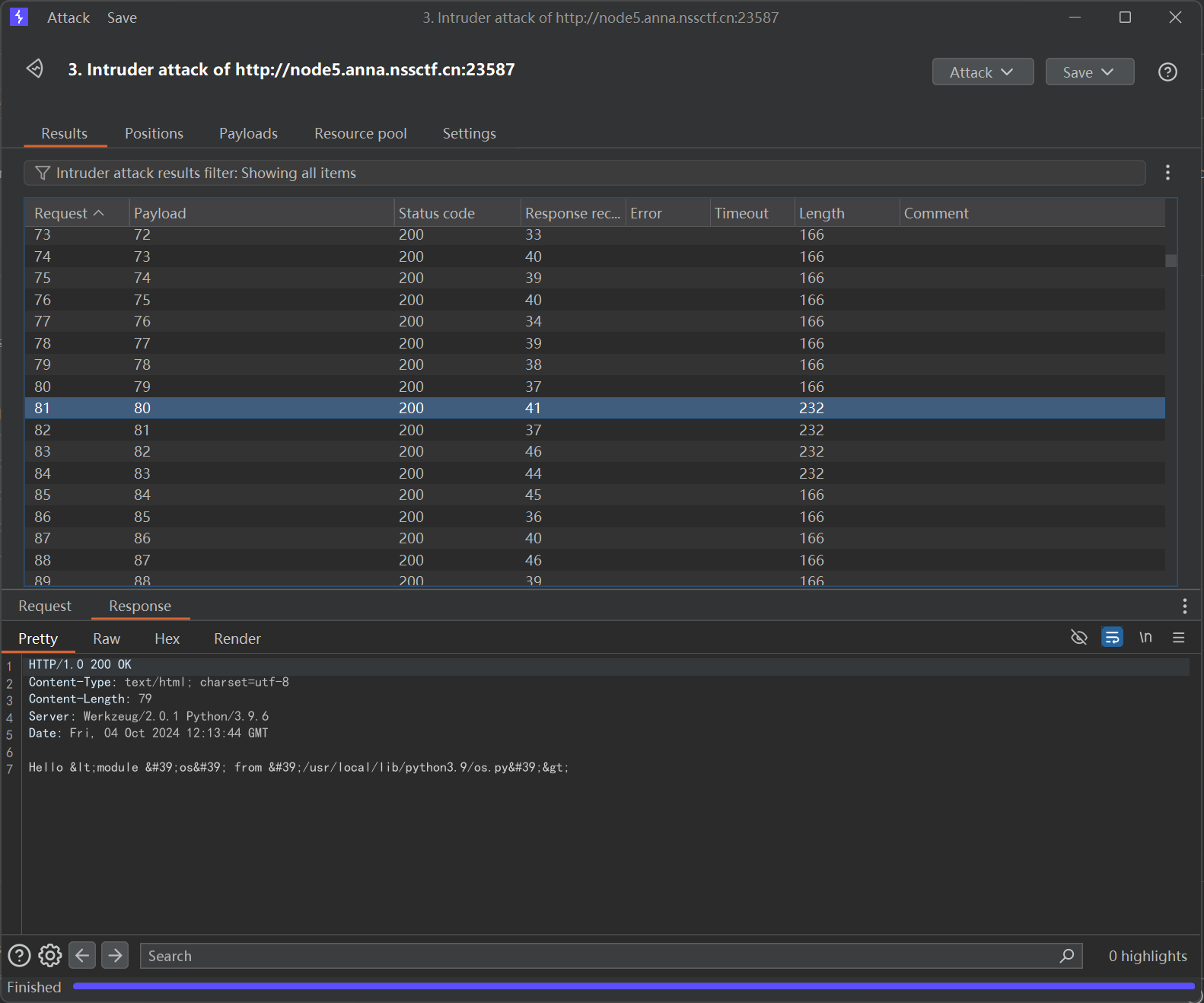This screenshot has width=1204, height=1003.
Task: Minimize the Intruder attack window
Action: pyautogui.click(x=1075, y=17)
